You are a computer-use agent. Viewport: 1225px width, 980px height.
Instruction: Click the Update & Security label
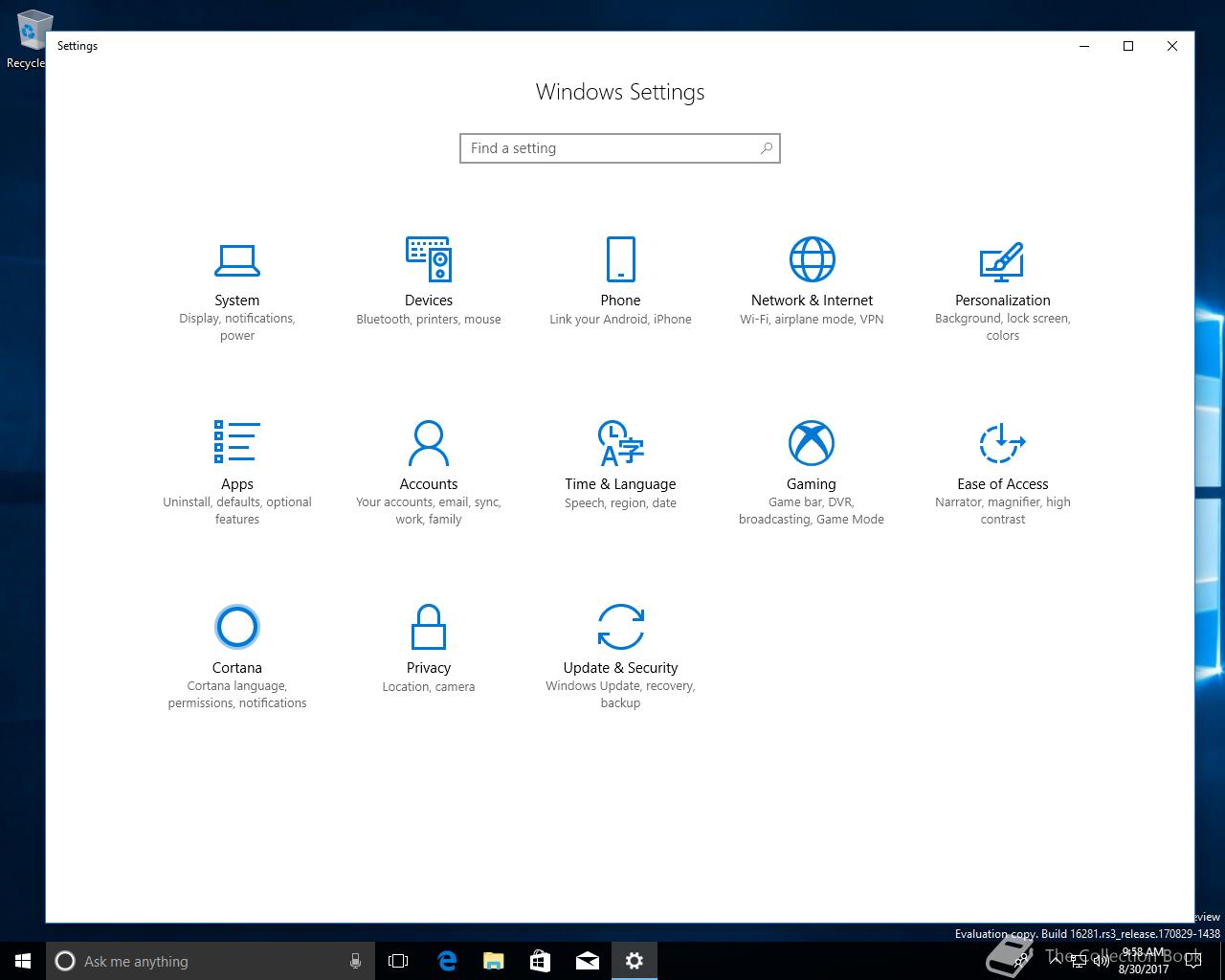pyautogui.click(x=620, y=668)
